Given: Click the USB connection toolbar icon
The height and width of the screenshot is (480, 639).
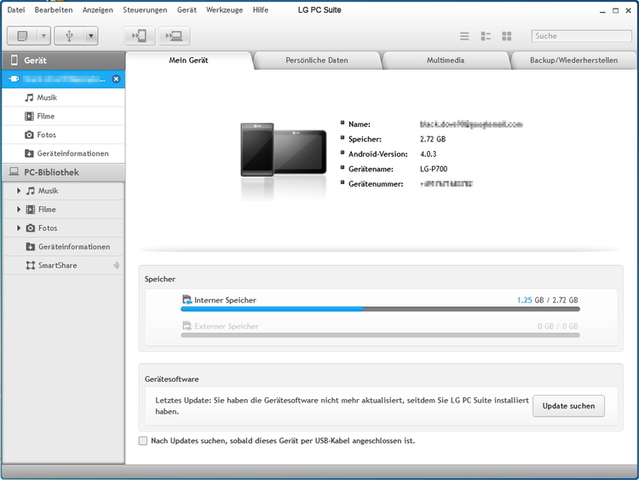Looking at the screenshot, I should coord(69,36).
